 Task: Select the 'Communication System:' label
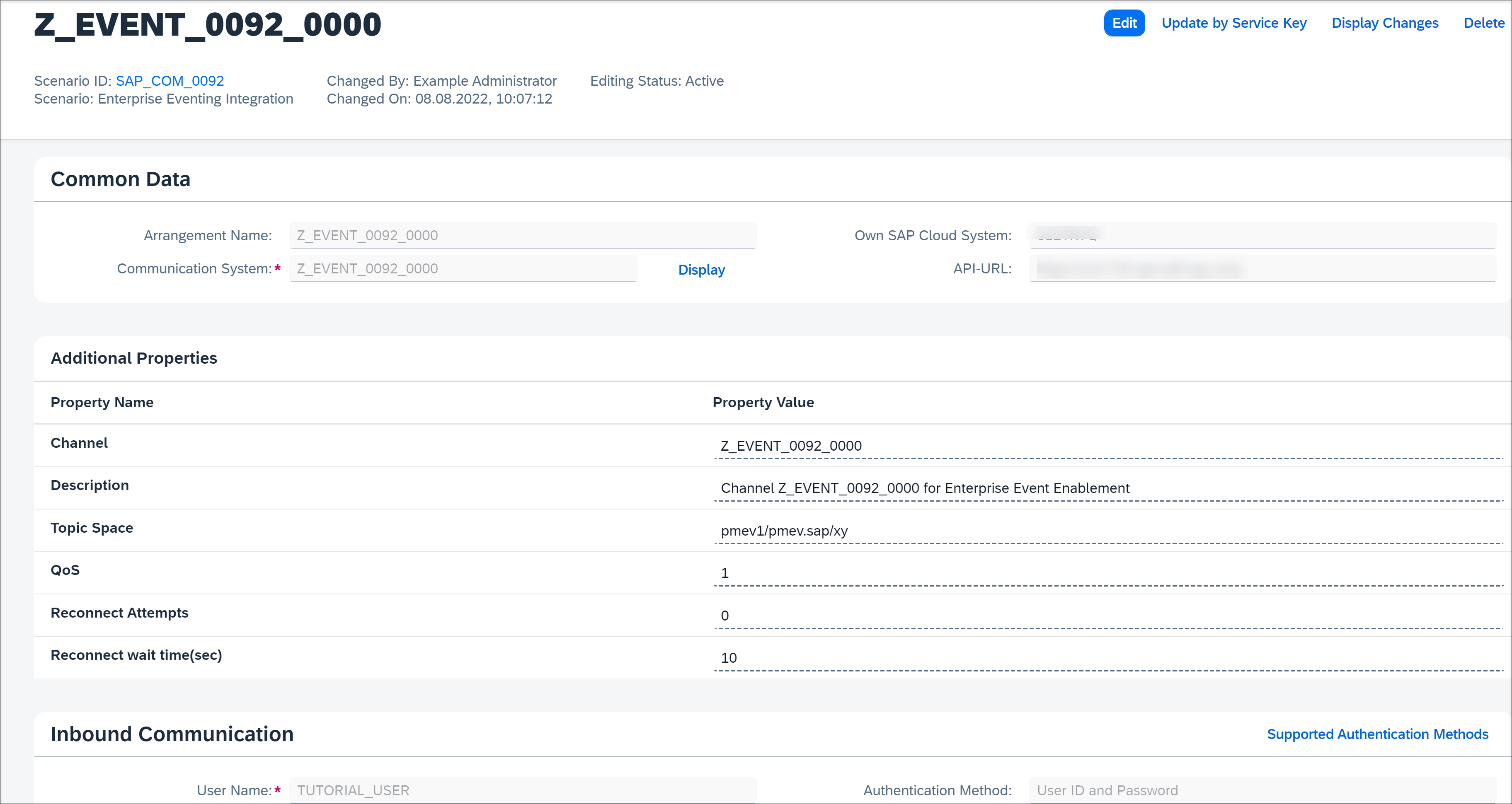pyautogui.click(x=194, y=268)
